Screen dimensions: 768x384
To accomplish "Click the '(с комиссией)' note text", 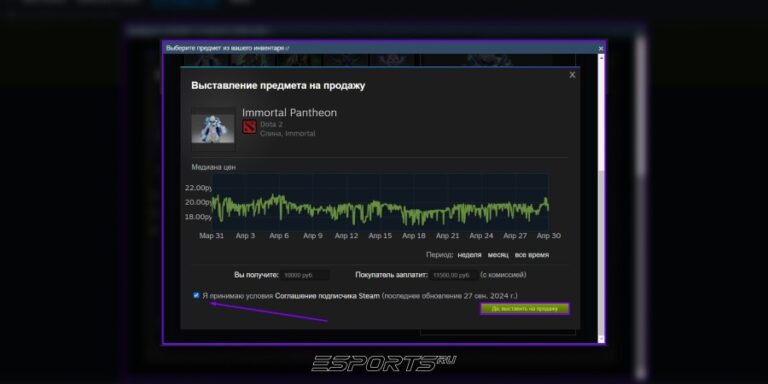I will click(504, 275).
